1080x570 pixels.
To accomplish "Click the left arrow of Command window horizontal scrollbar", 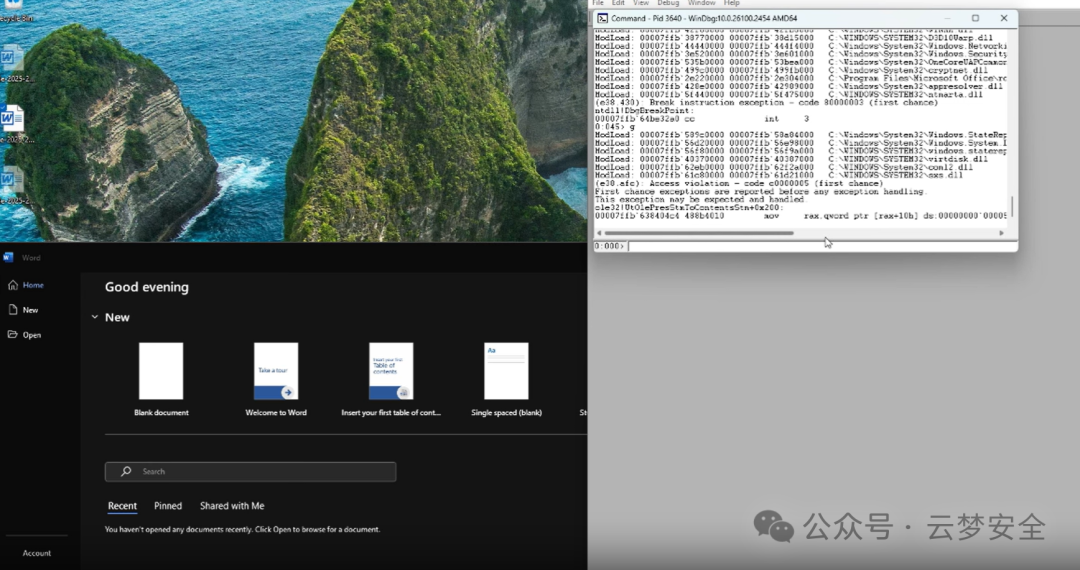I will (x=599, y=233).
